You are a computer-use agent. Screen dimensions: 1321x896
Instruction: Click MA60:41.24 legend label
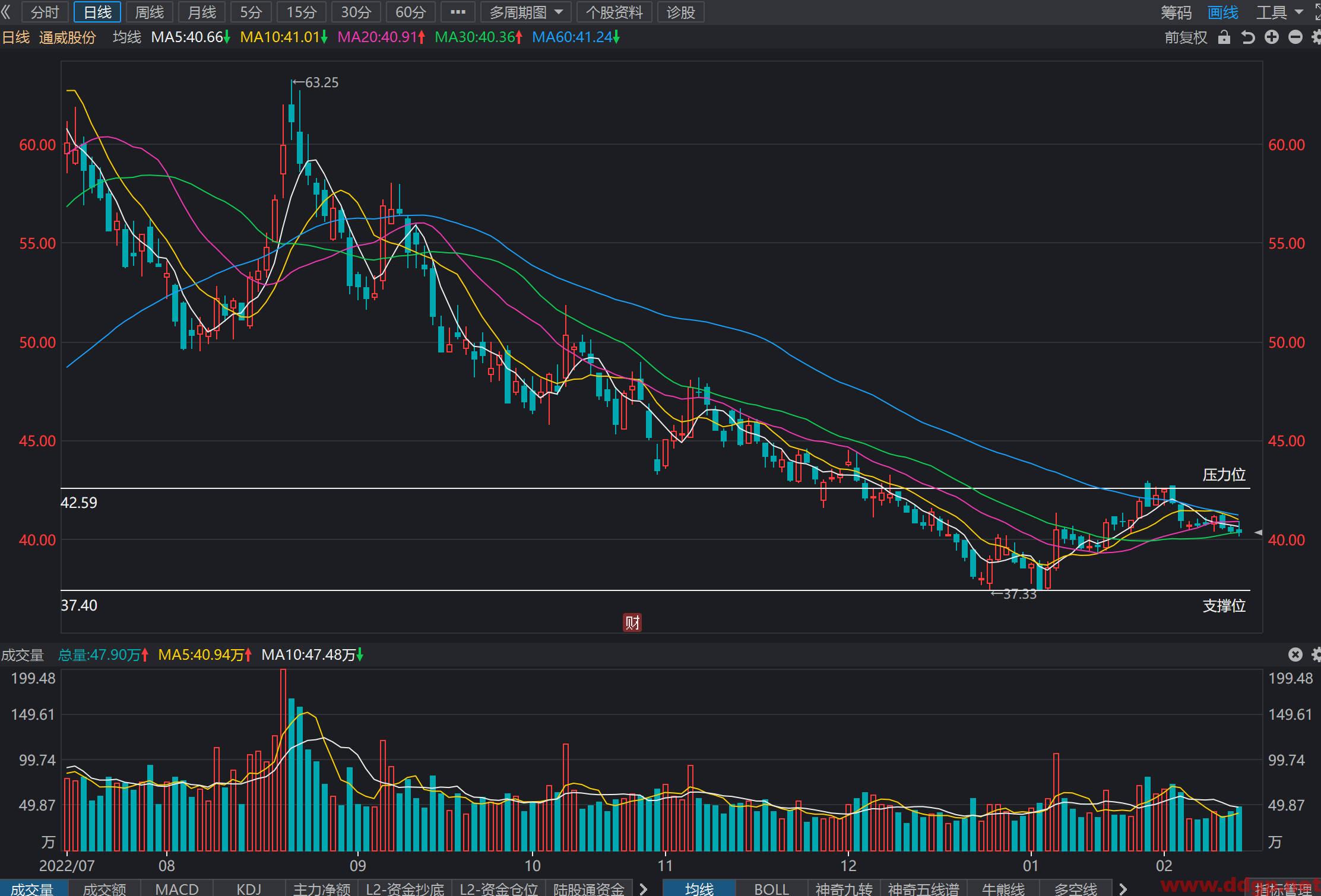tap(576, 37)
